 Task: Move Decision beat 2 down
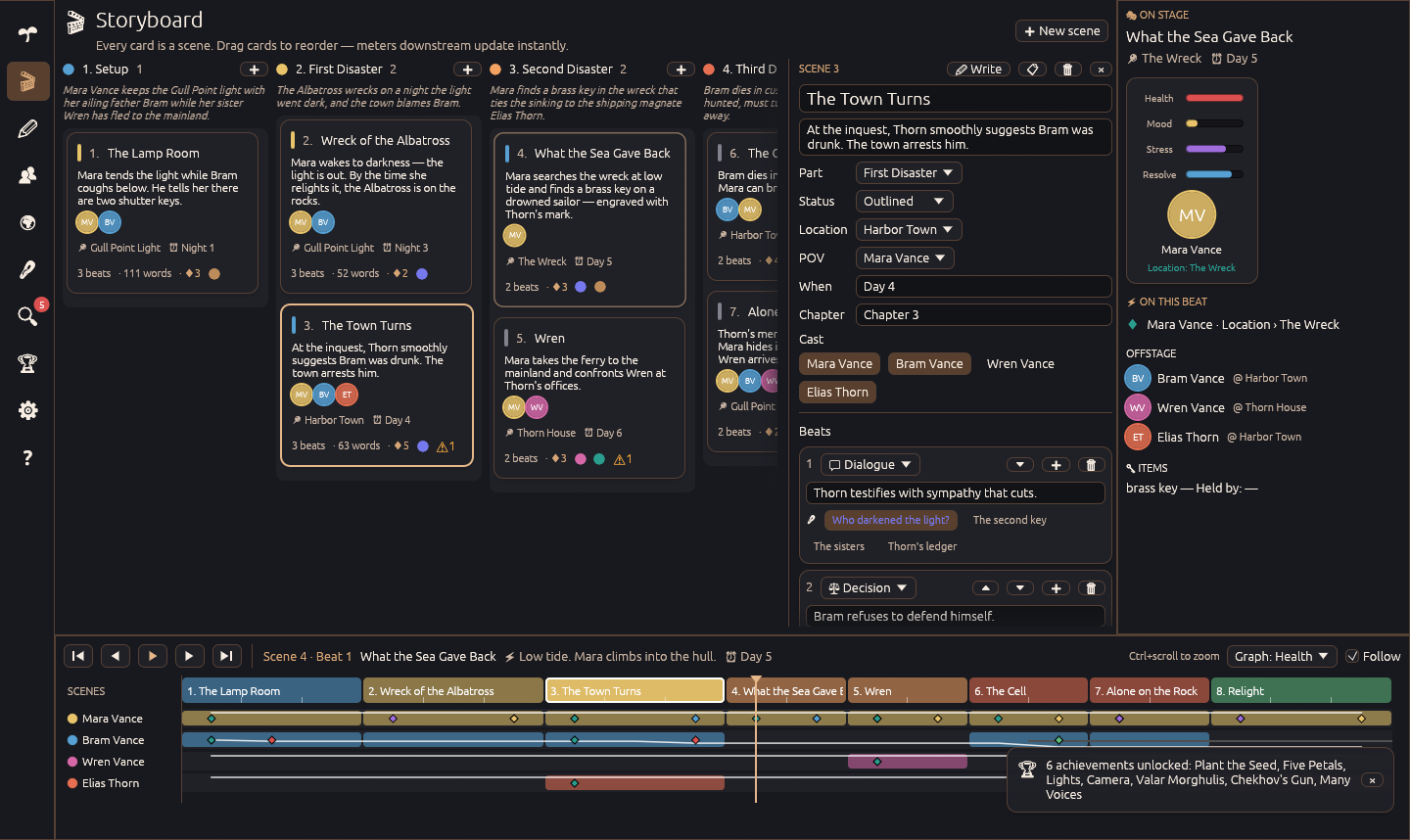coord(1020,588)
